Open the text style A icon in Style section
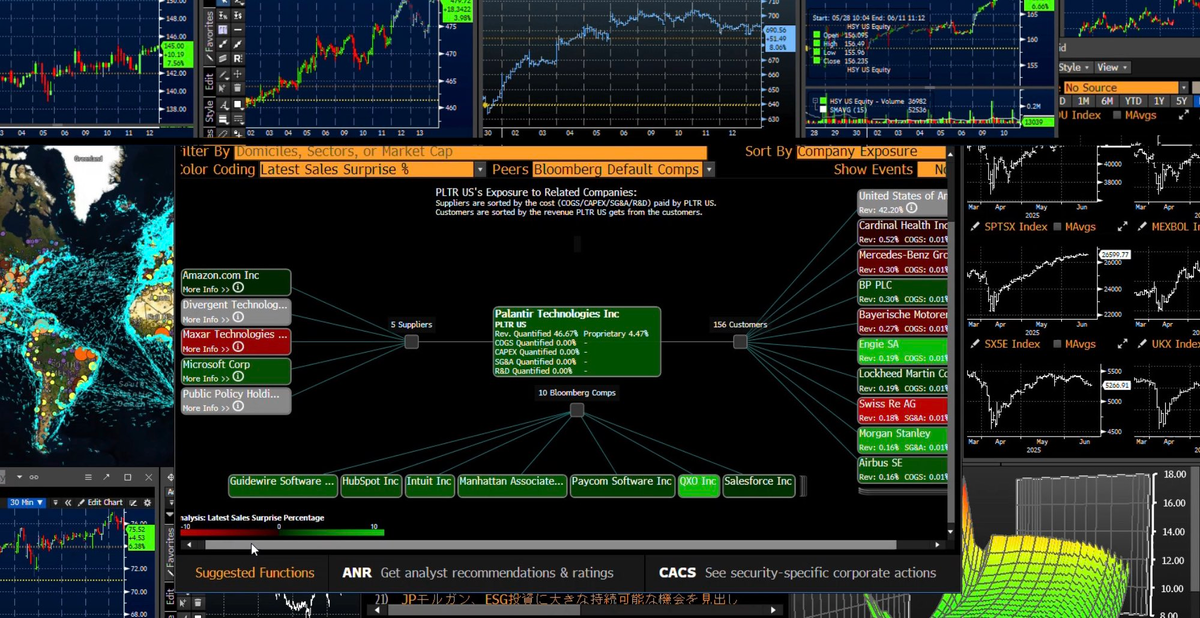1200x618 pixels. (223, 105)
